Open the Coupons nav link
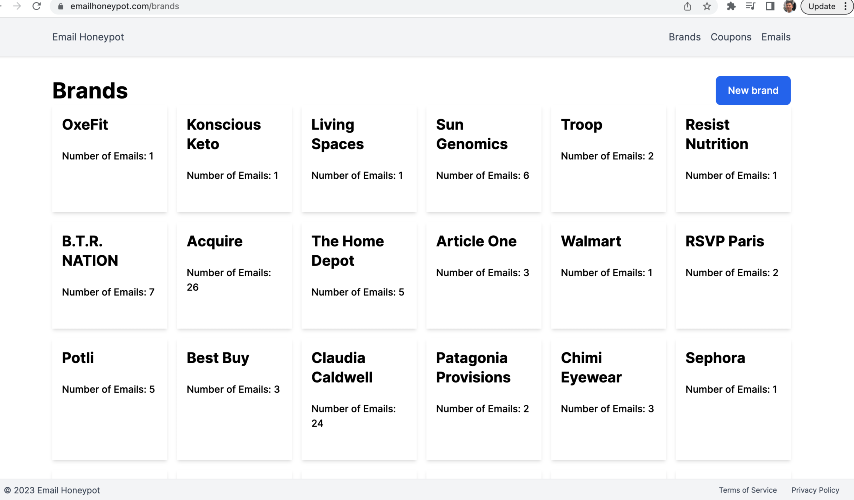This screenshot has height=500, width=854. (x=730, y=37)
